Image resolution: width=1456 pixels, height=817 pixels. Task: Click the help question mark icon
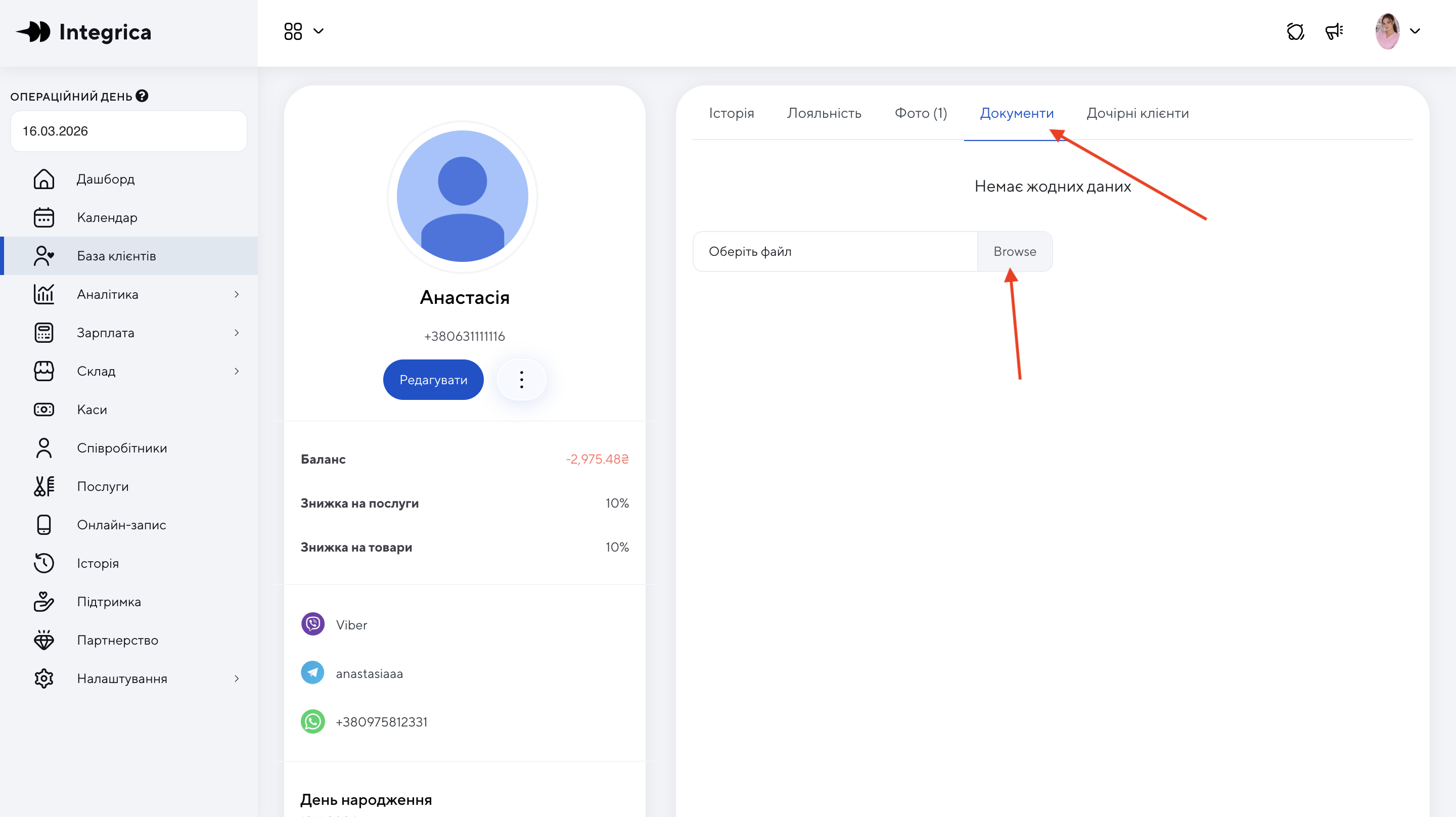(142, 96)
